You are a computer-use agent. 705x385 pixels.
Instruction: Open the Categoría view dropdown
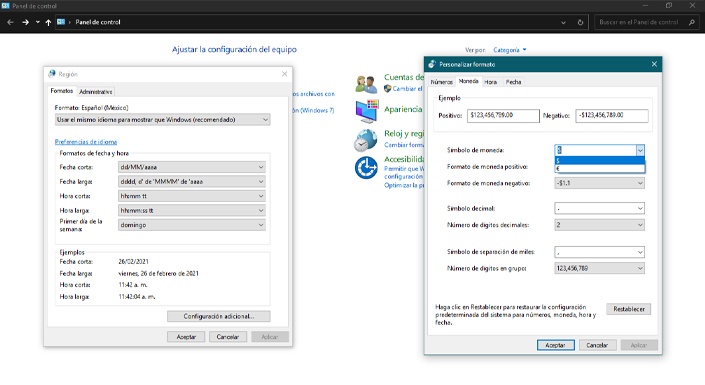coord(509,50)
